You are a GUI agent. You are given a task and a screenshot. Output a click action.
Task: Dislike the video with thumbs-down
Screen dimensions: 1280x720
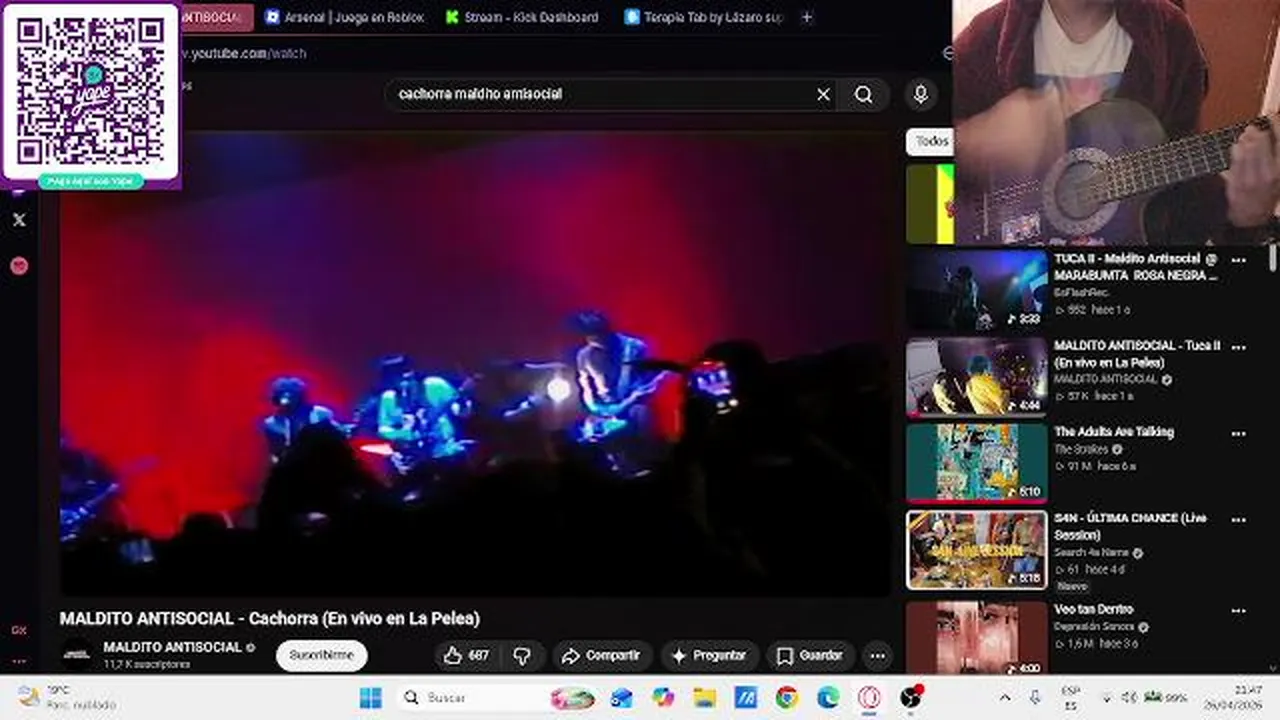coord(522,656)
